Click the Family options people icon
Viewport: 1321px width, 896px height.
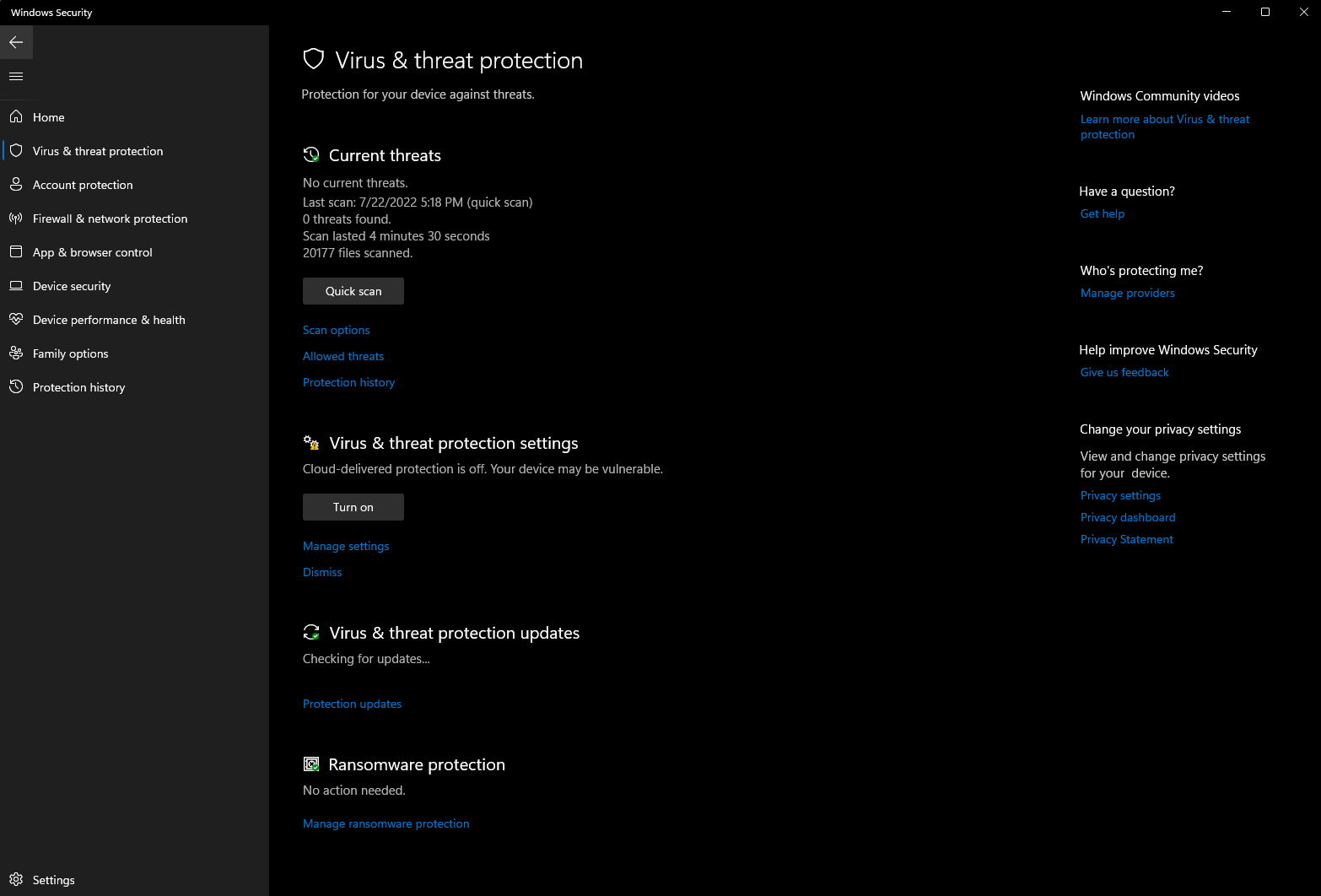click(x=16, y=353)
